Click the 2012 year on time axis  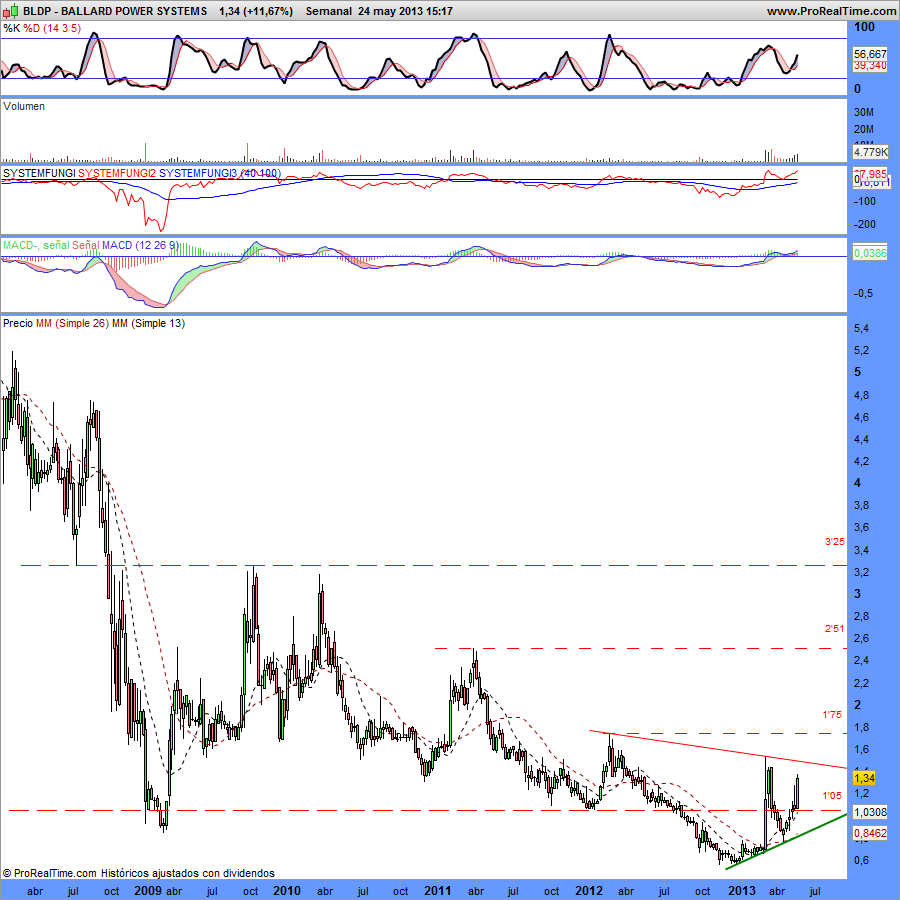[x=589, y=890]
